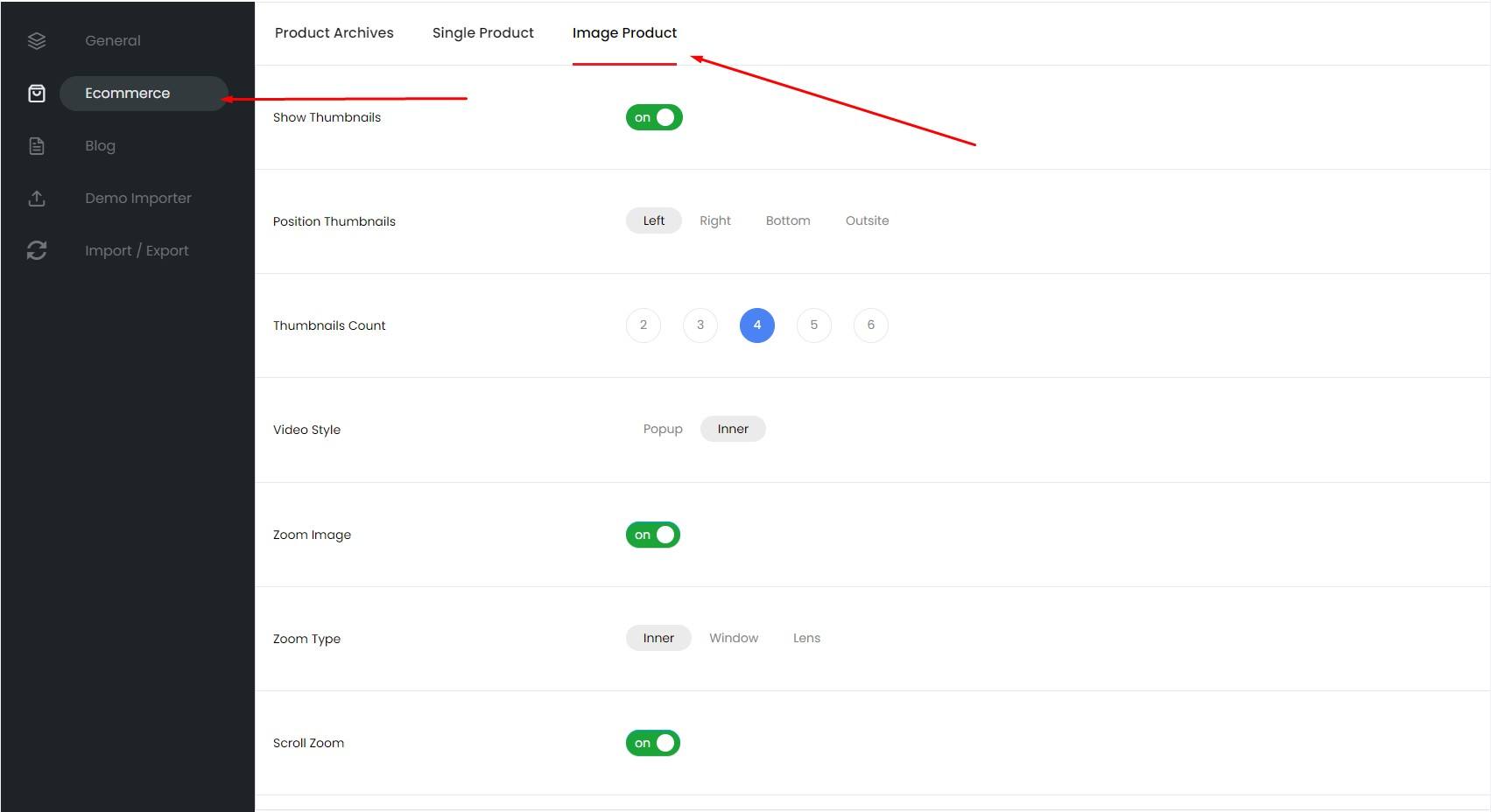Open the Demo Importer menu item

click(137, 199)
